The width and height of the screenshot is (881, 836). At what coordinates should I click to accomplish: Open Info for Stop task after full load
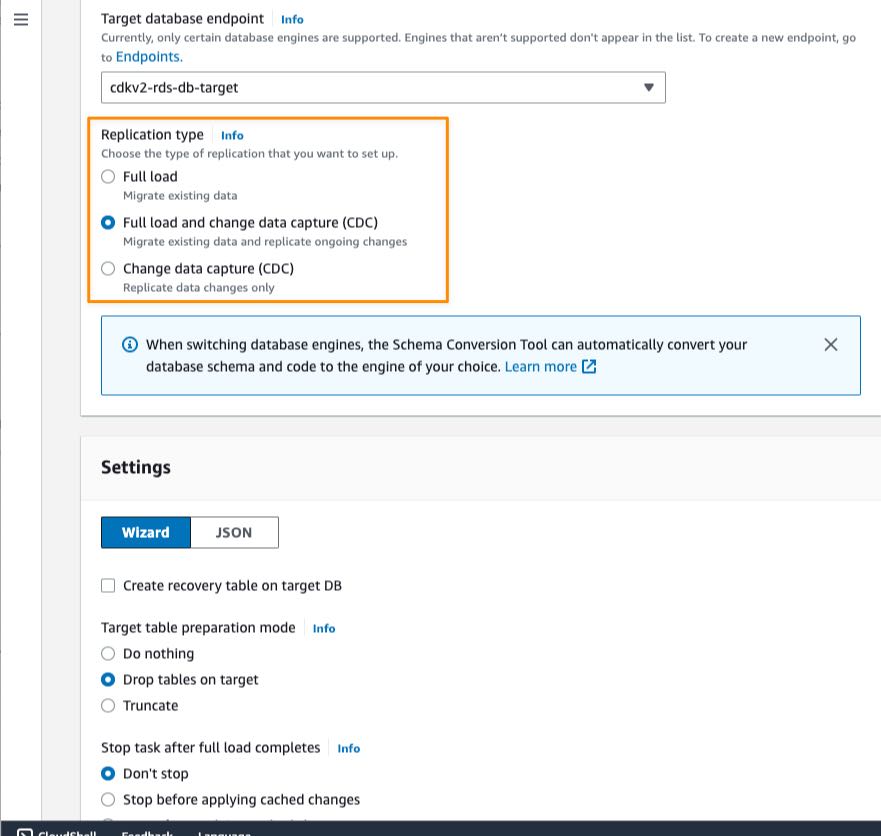tap(348, 748)
